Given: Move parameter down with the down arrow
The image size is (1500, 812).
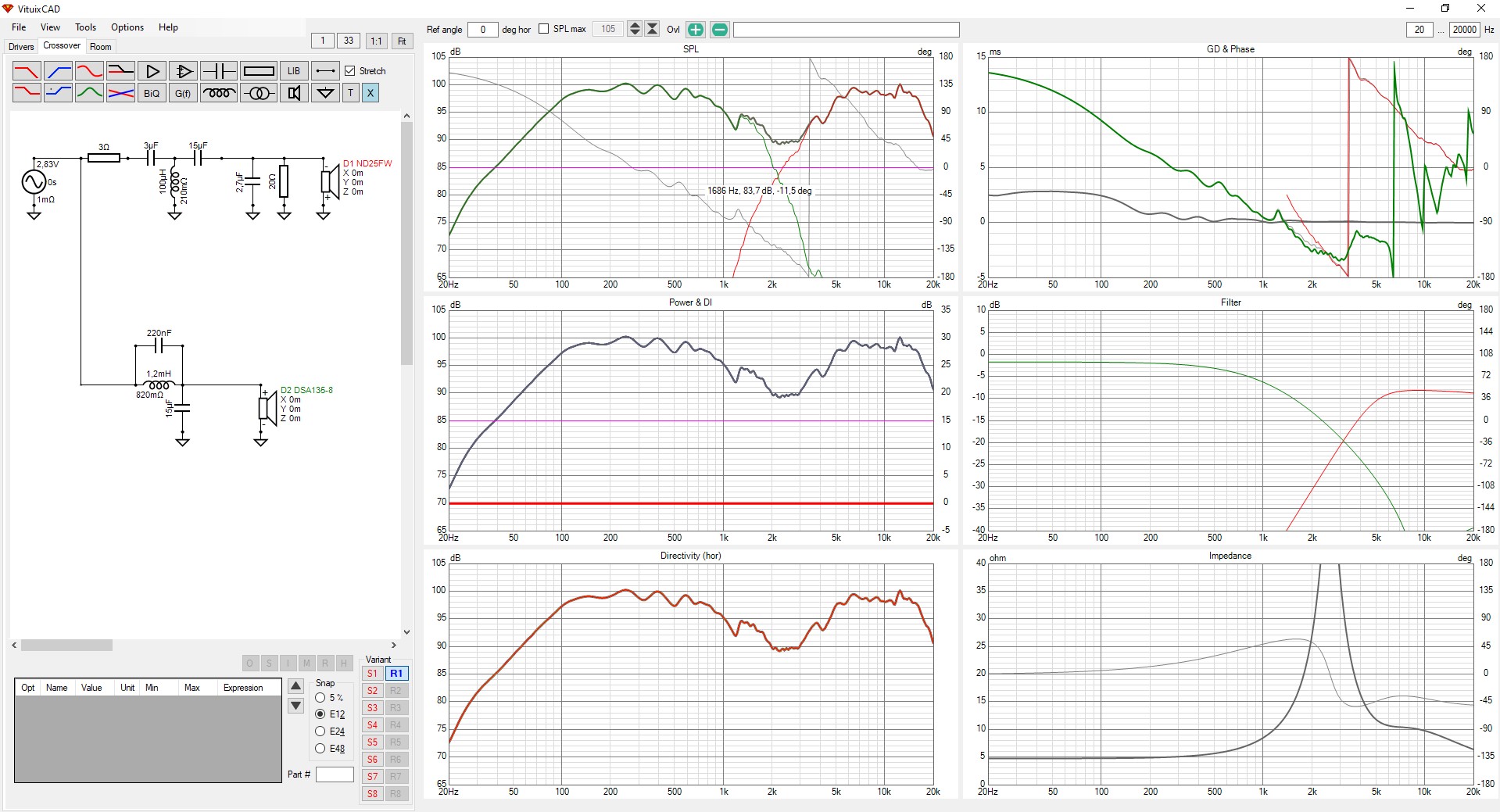Looking at the screenshot, I should 295,706.
